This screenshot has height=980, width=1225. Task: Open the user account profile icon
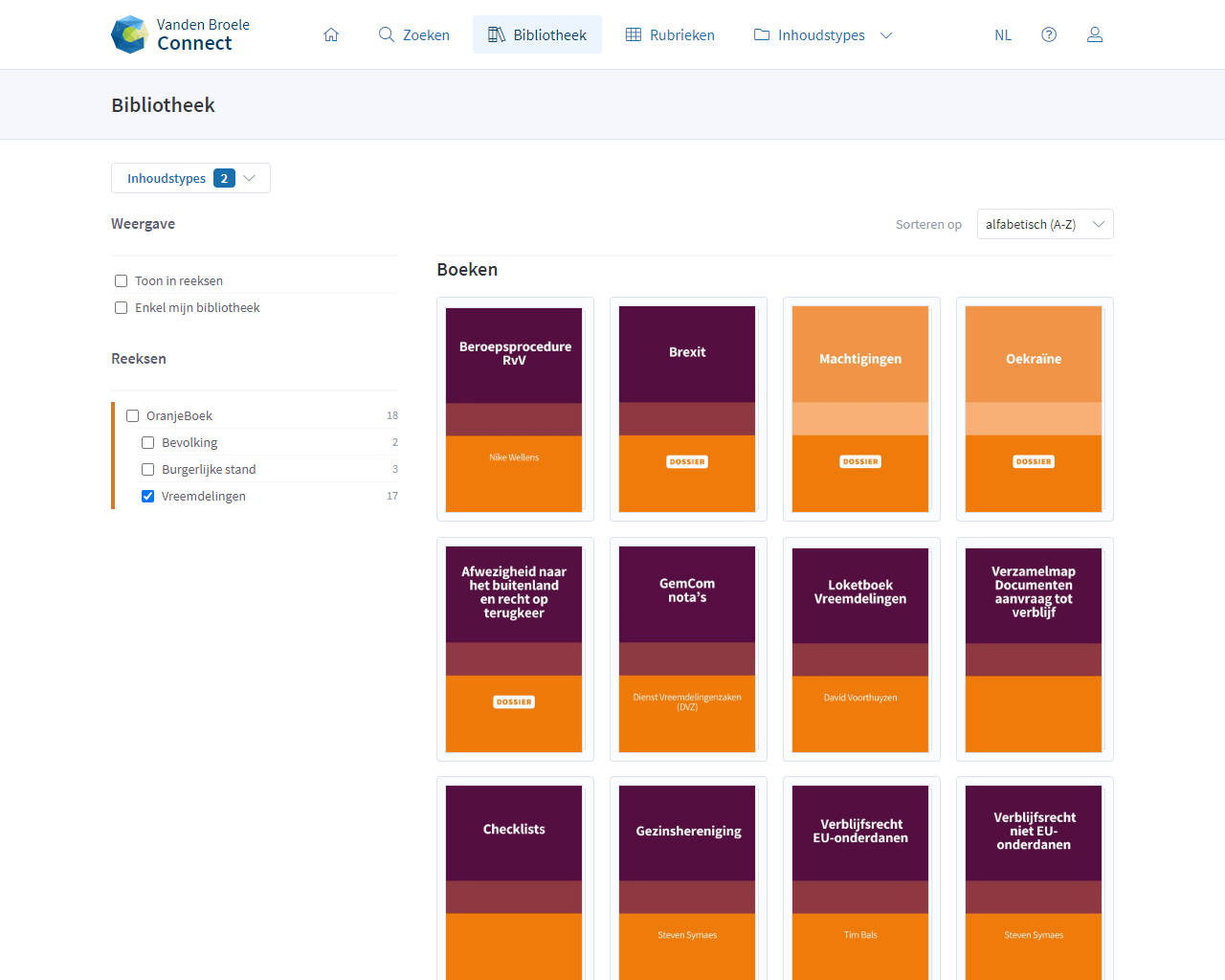tap(1095, 34)
